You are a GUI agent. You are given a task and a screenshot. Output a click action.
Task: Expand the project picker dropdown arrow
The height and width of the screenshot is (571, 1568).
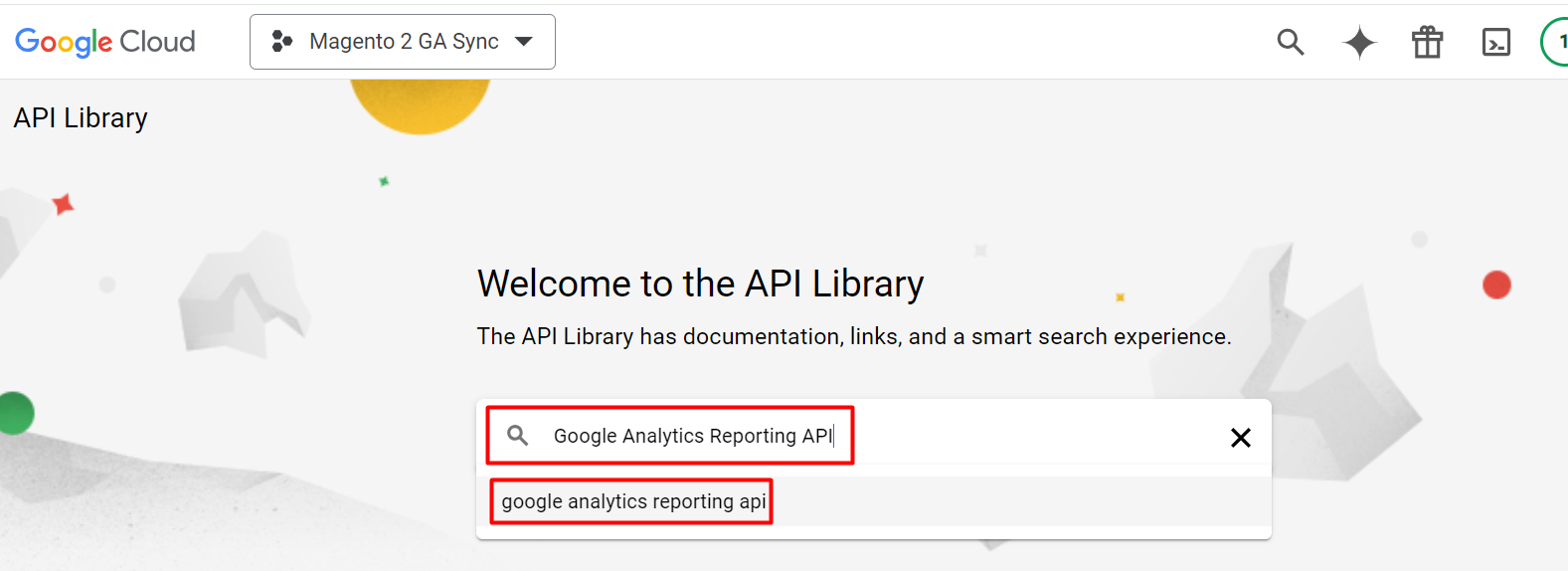click(x=524, y=42)
